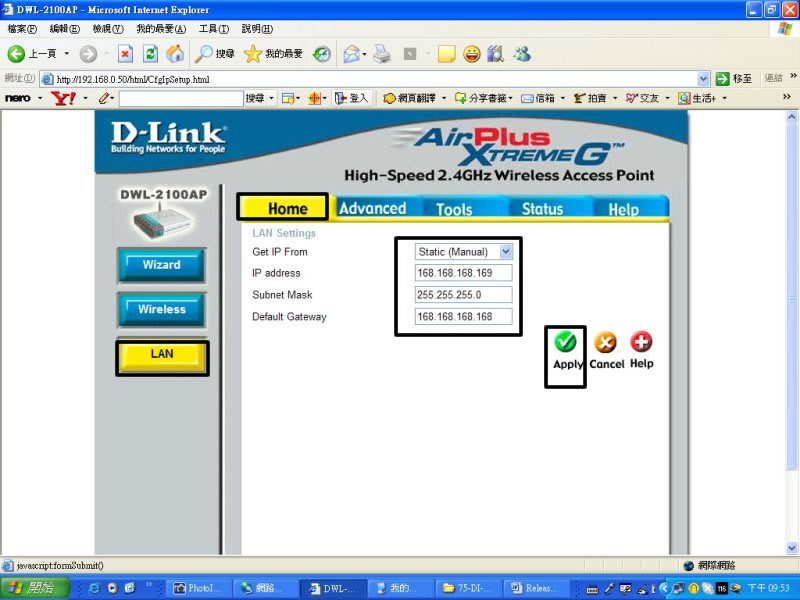Viewport: 800px width, 600px height.
Task: Click the Yahoo toolbar 搜尋 search button
Action: (x=255, y=98)
